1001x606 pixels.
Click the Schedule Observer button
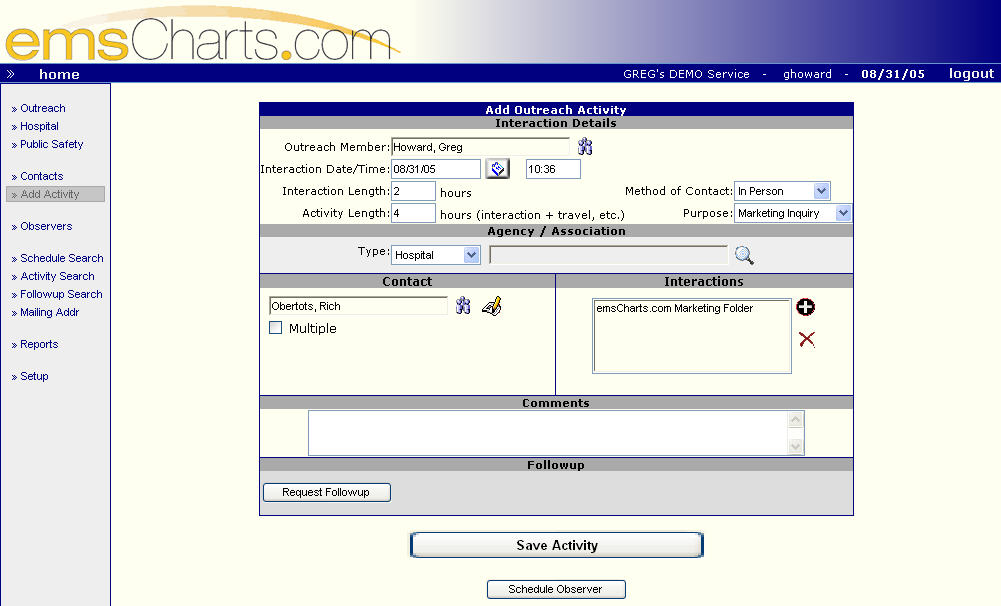pos(556,589)
